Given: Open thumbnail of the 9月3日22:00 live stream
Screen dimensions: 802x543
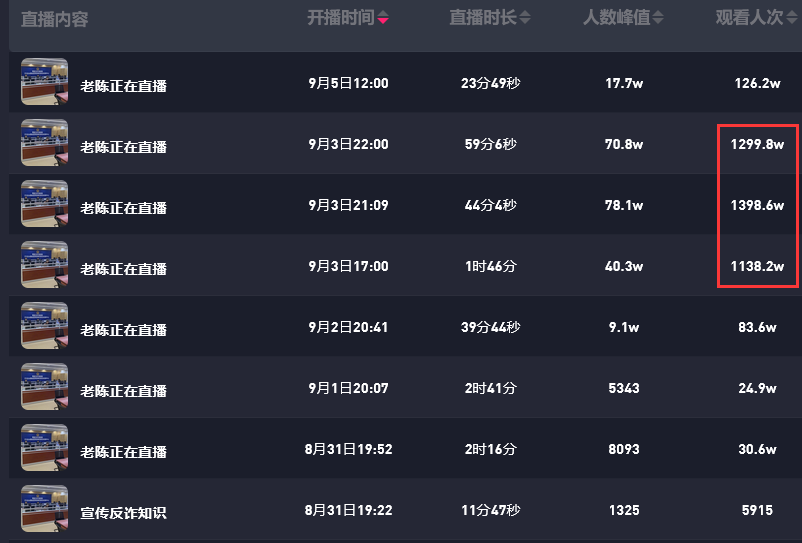Looking at the screenshot, I should point(44,143).
